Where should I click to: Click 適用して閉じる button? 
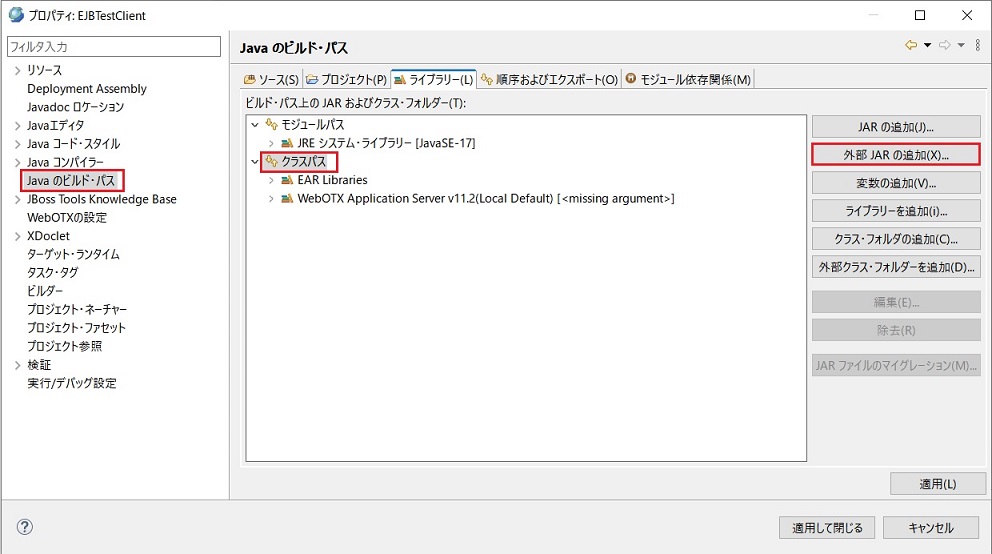[827, 527]
